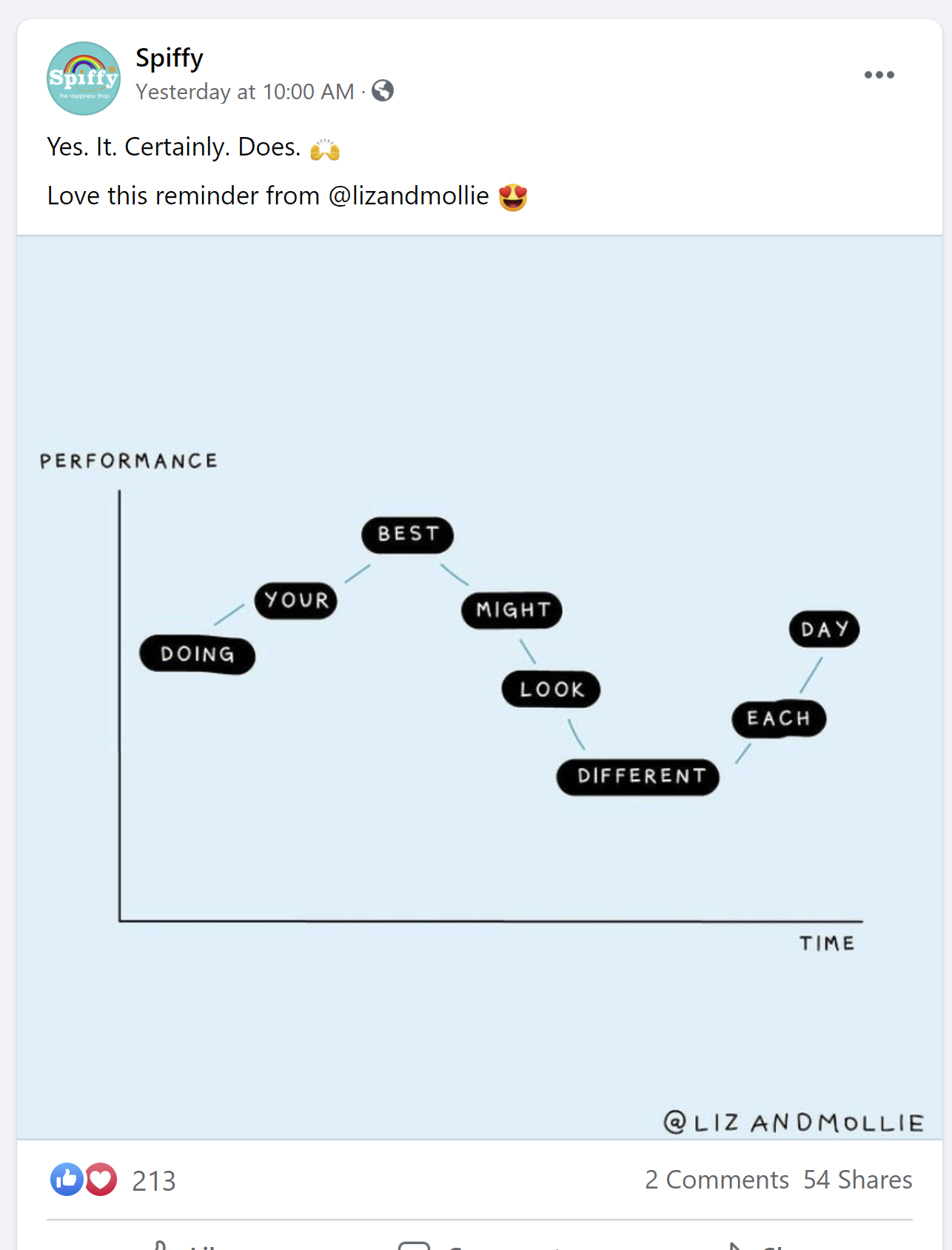Click the TIME axis label
Screen dimensions: 952x1250
click(827, 943)
